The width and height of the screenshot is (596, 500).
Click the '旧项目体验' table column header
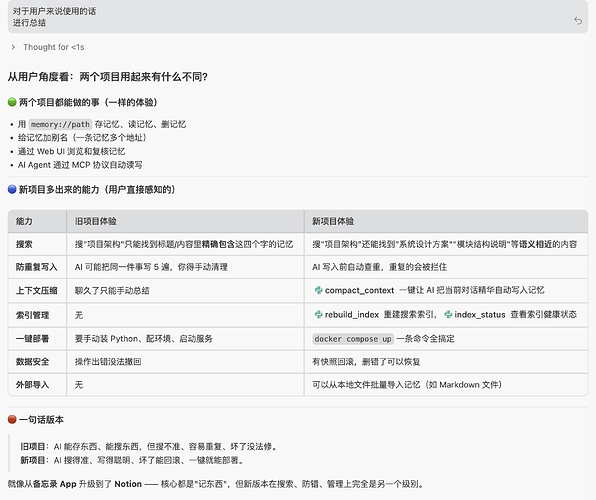[x=95, y=221]
